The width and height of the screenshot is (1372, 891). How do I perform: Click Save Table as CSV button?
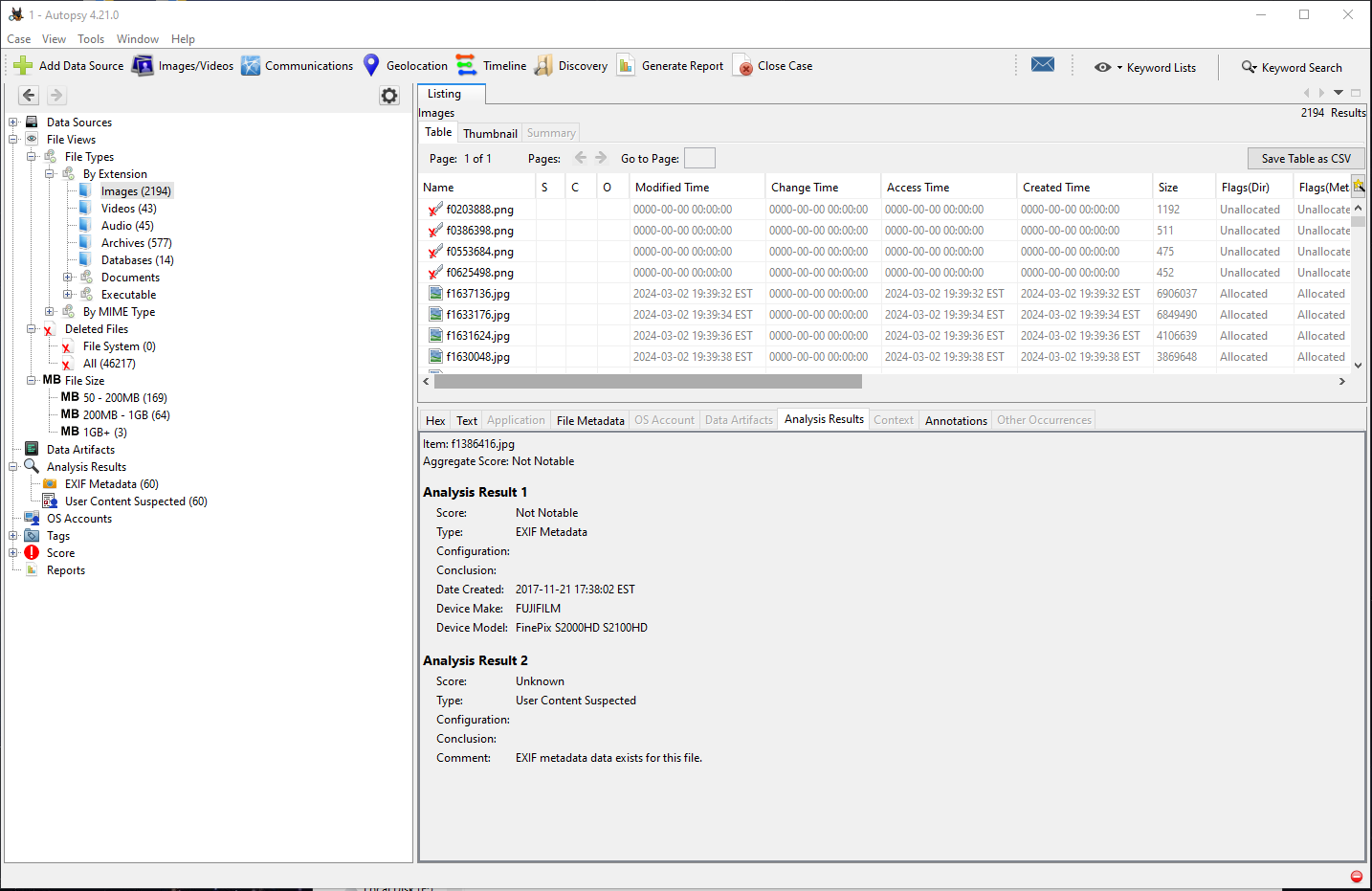coord(1306,158)
